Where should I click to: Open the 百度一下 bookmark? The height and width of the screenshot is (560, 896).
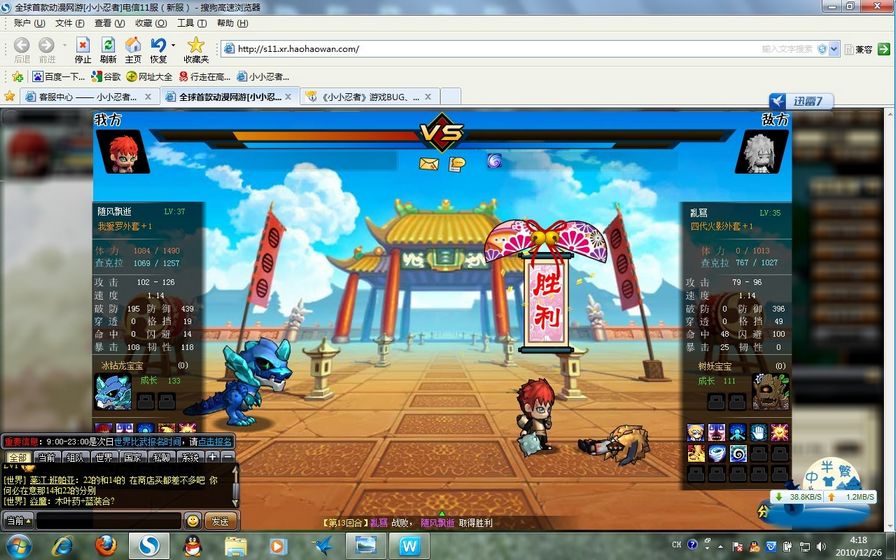pos(58,77)
